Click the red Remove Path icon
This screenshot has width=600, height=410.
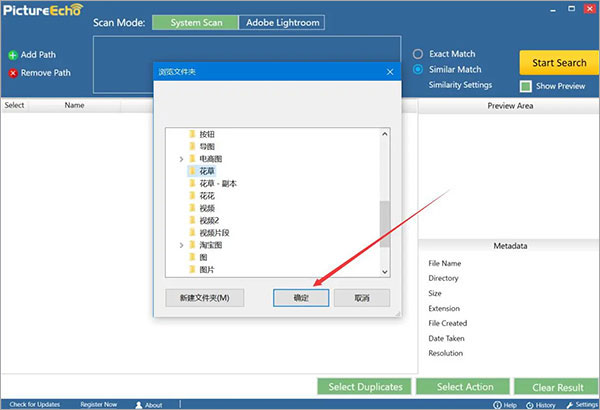coord(13,73)
